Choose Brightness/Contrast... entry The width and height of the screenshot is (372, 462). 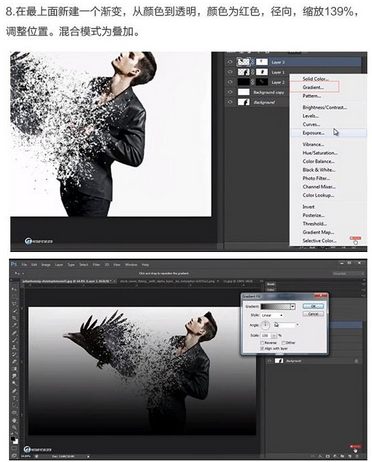point(325,107)
